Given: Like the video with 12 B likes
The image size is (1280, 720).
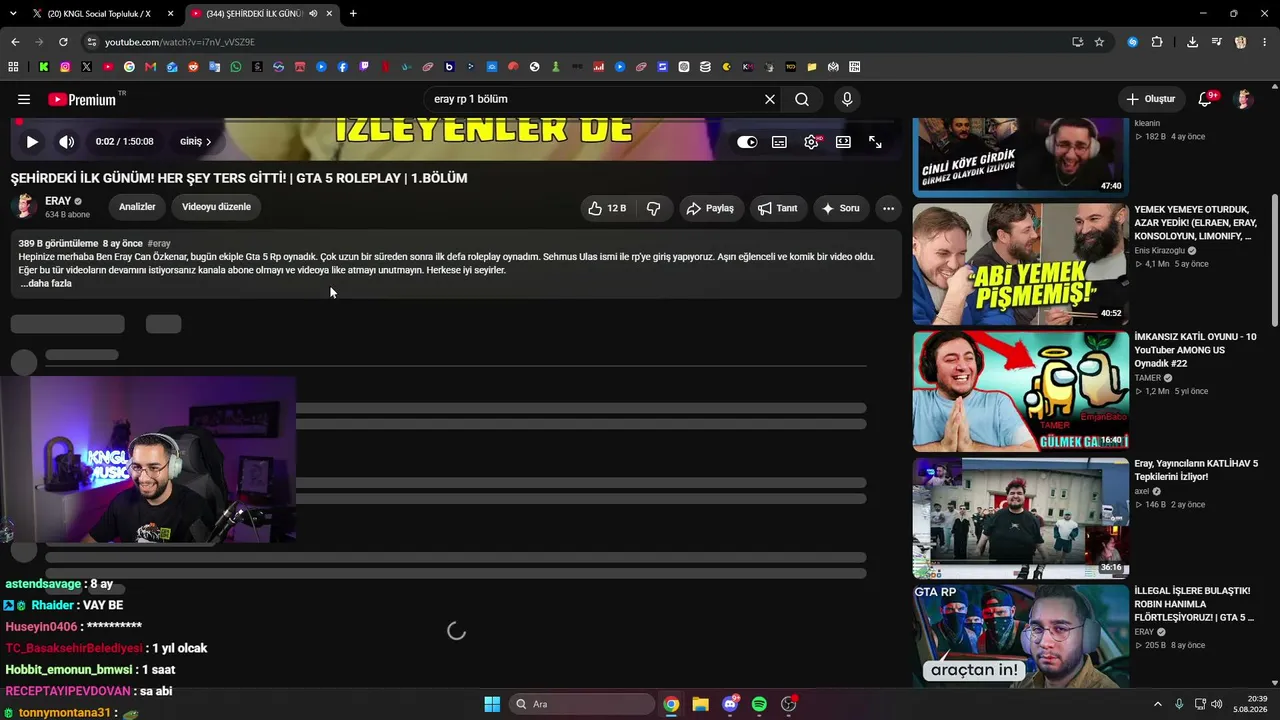Looking at the screenshot, I should 607,208.
